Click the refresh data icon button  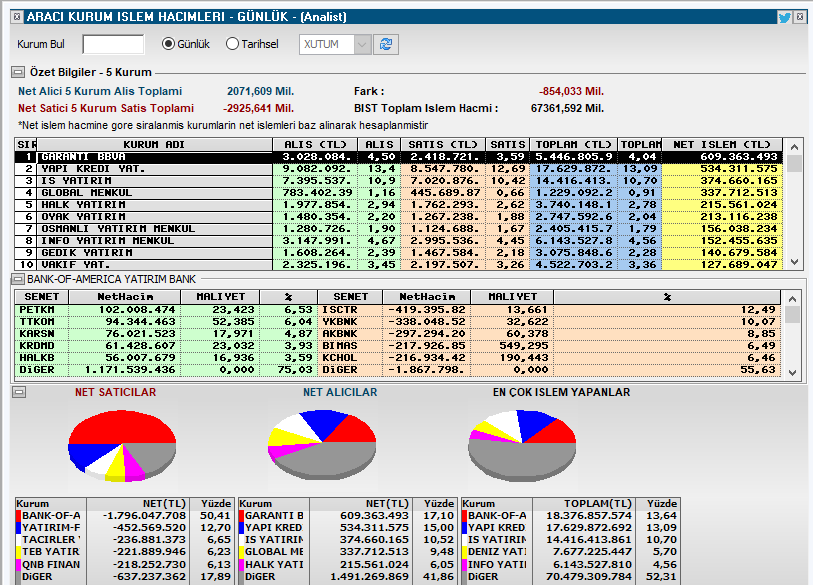click(x=386, y=45)
